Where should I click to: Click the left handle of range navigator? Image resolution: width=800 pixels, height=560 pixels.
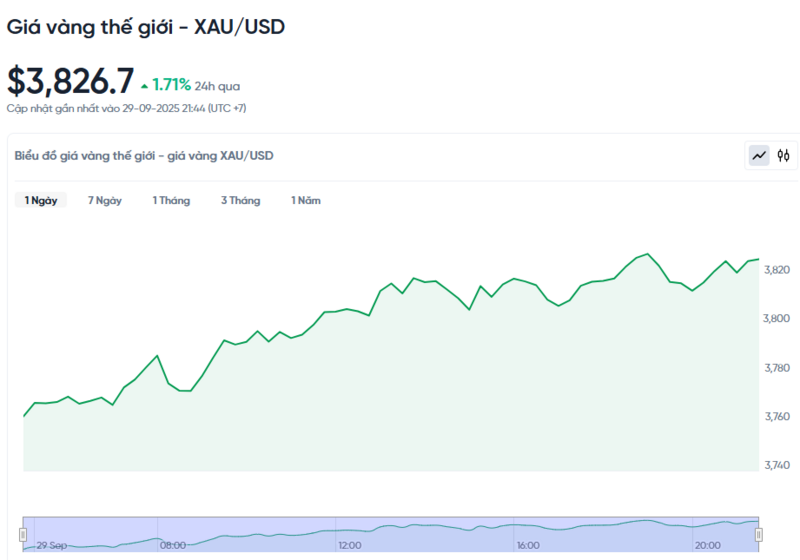click(23, 534)
